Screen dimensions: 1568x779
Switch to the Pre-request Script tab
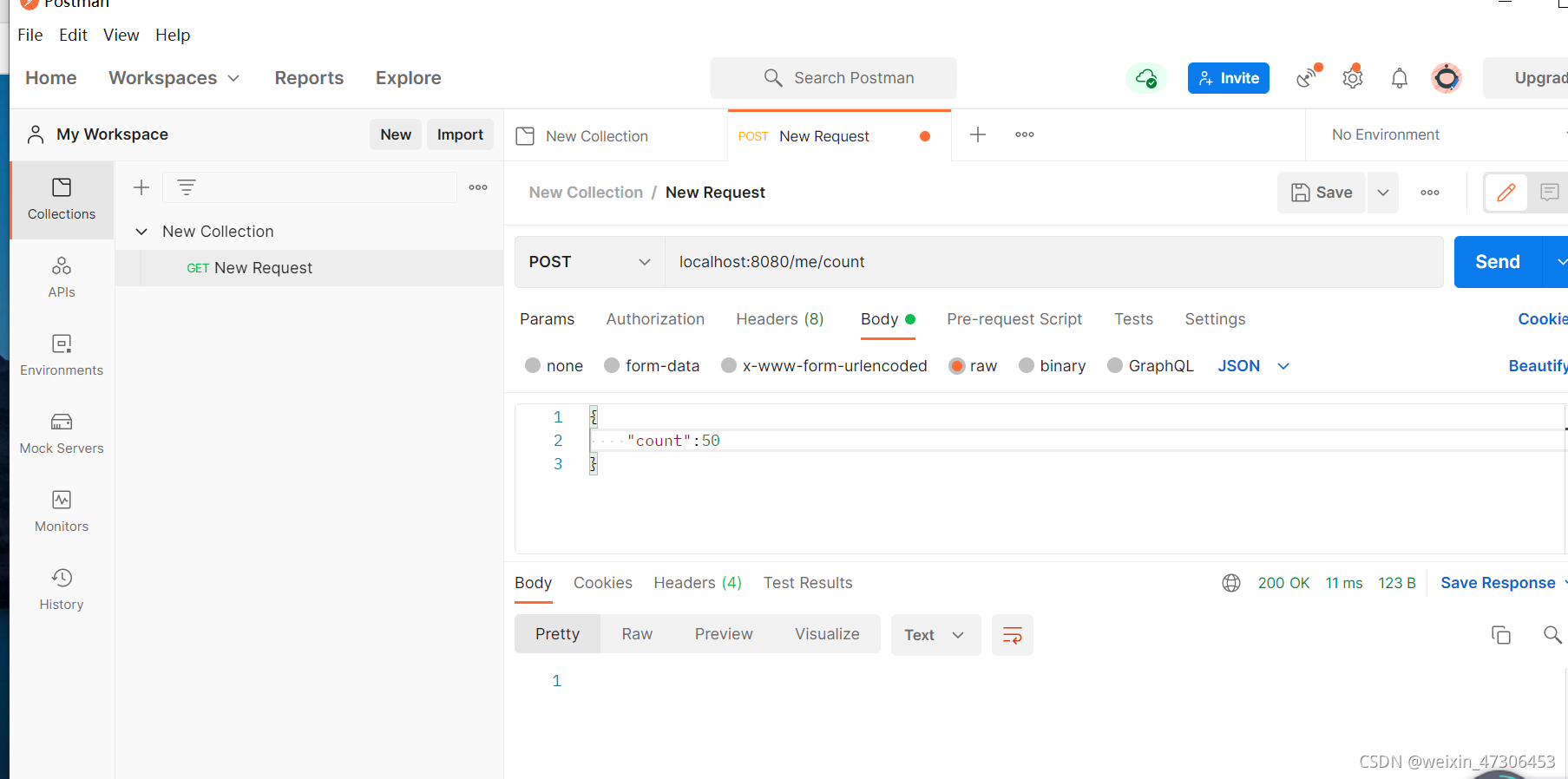coord(1014,319)
